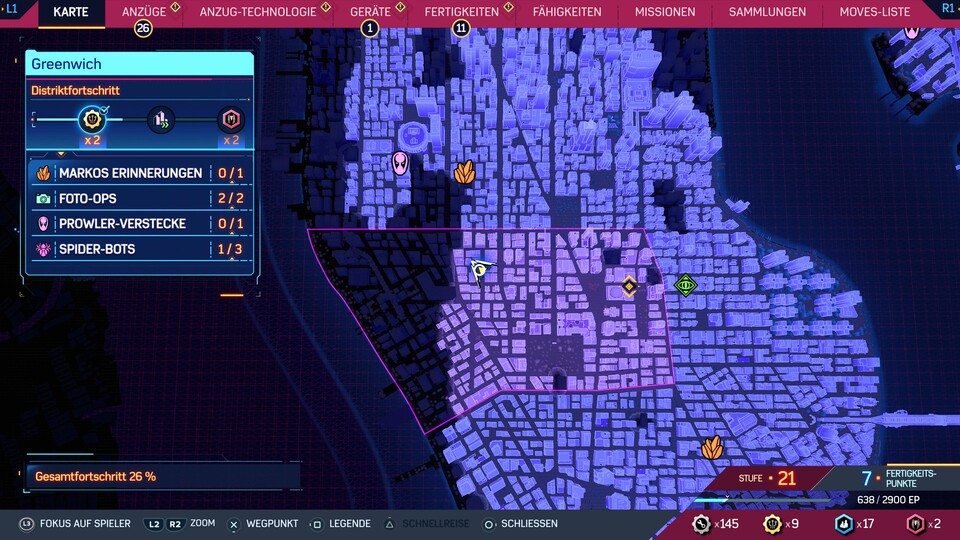Click the Geräte badge showing 1

pos(369,28)
